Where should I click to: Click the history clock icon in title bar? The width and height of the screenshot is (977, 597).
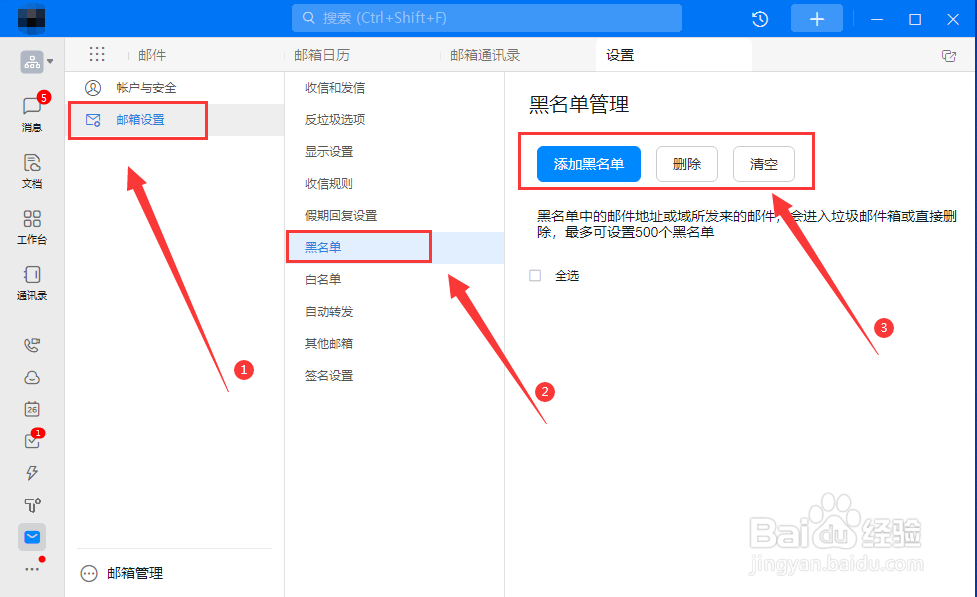[x=760, y=19]
